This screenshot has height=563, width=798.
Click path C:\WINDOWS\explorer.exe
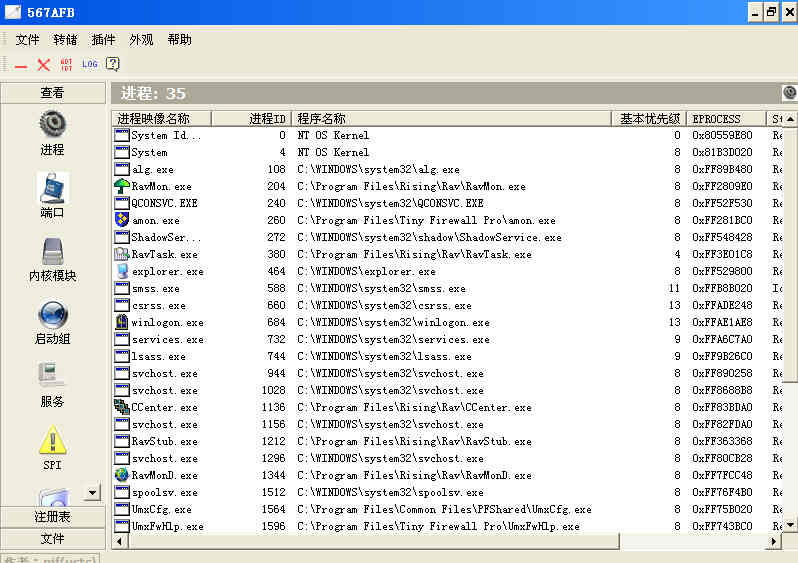coord(366,271)
